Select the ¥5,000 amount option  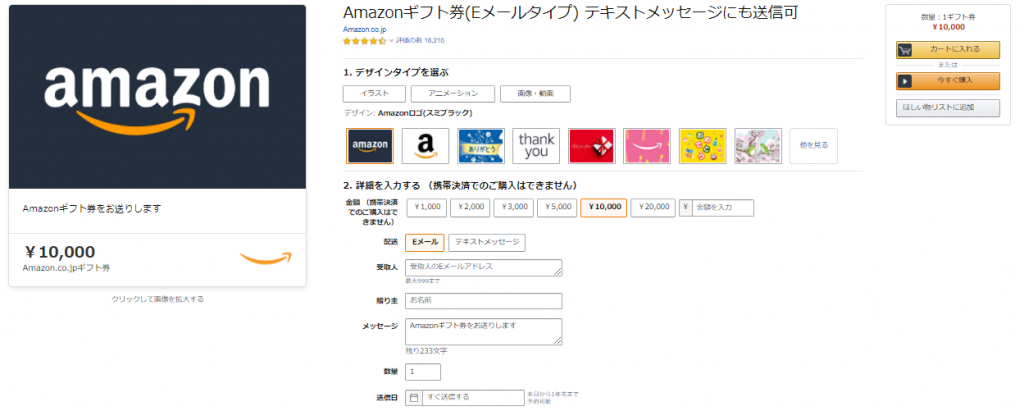(x=557, y=207)
